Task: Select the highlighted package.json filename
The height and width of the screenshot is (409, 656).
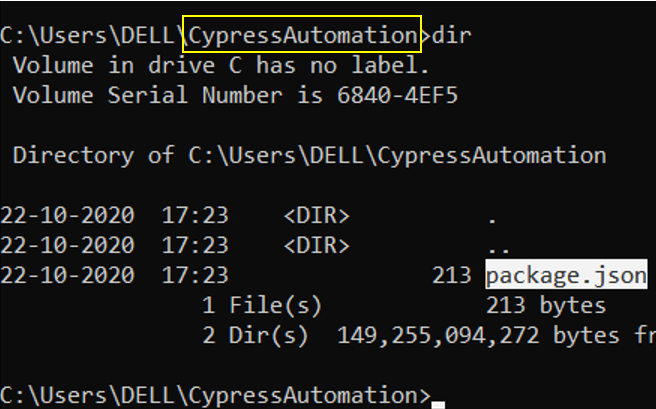Action: (566, 274)
